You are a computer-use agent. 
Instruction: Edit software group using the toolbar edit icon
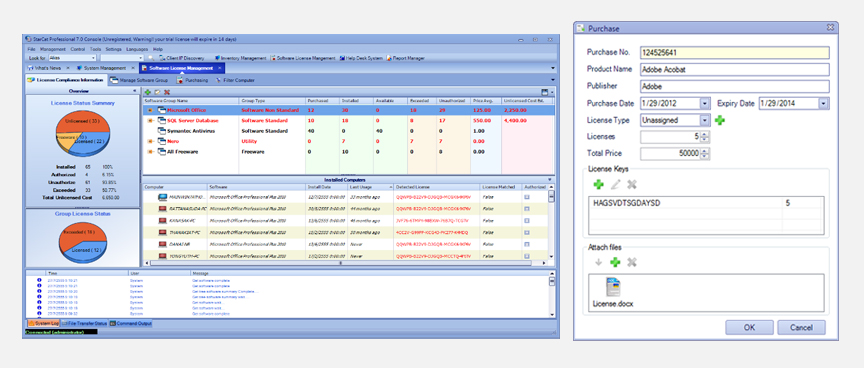157,92
